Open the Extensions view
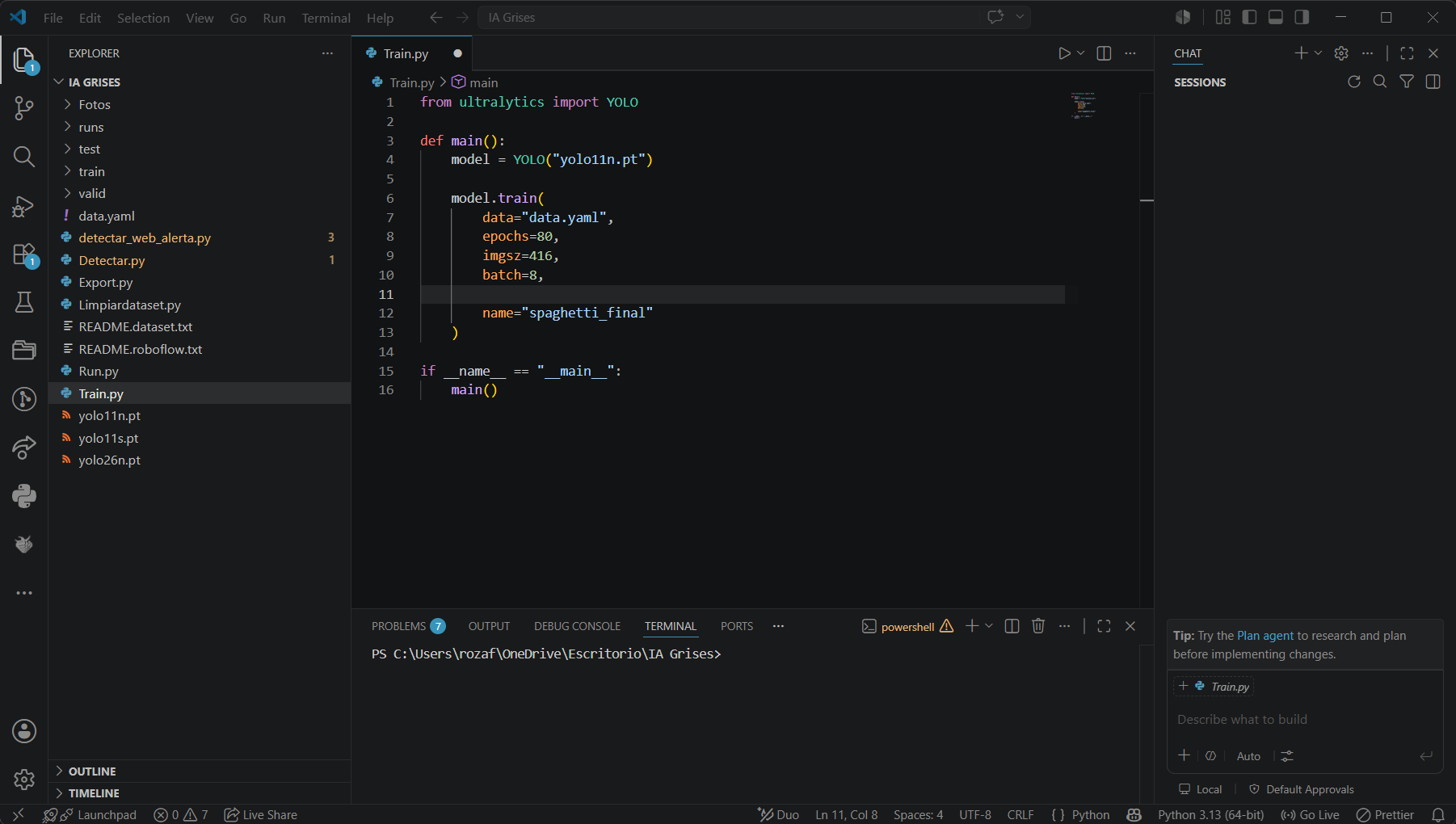Viewport: 1456px width, 824px height. click(x=24, y=255)
